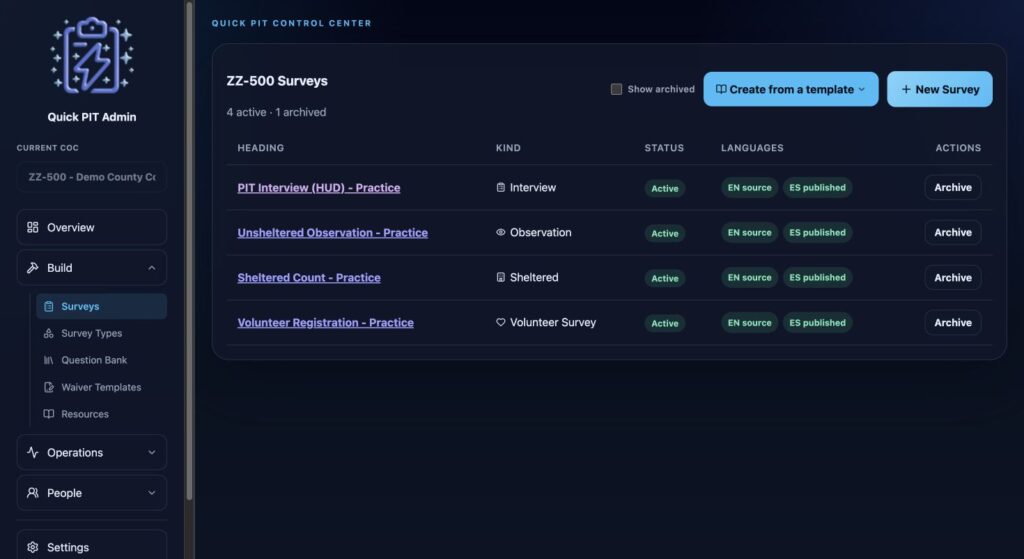The height and width of the screenshot is (559, 1024).
Task: Click the People users icon
Action: [33, 493]
